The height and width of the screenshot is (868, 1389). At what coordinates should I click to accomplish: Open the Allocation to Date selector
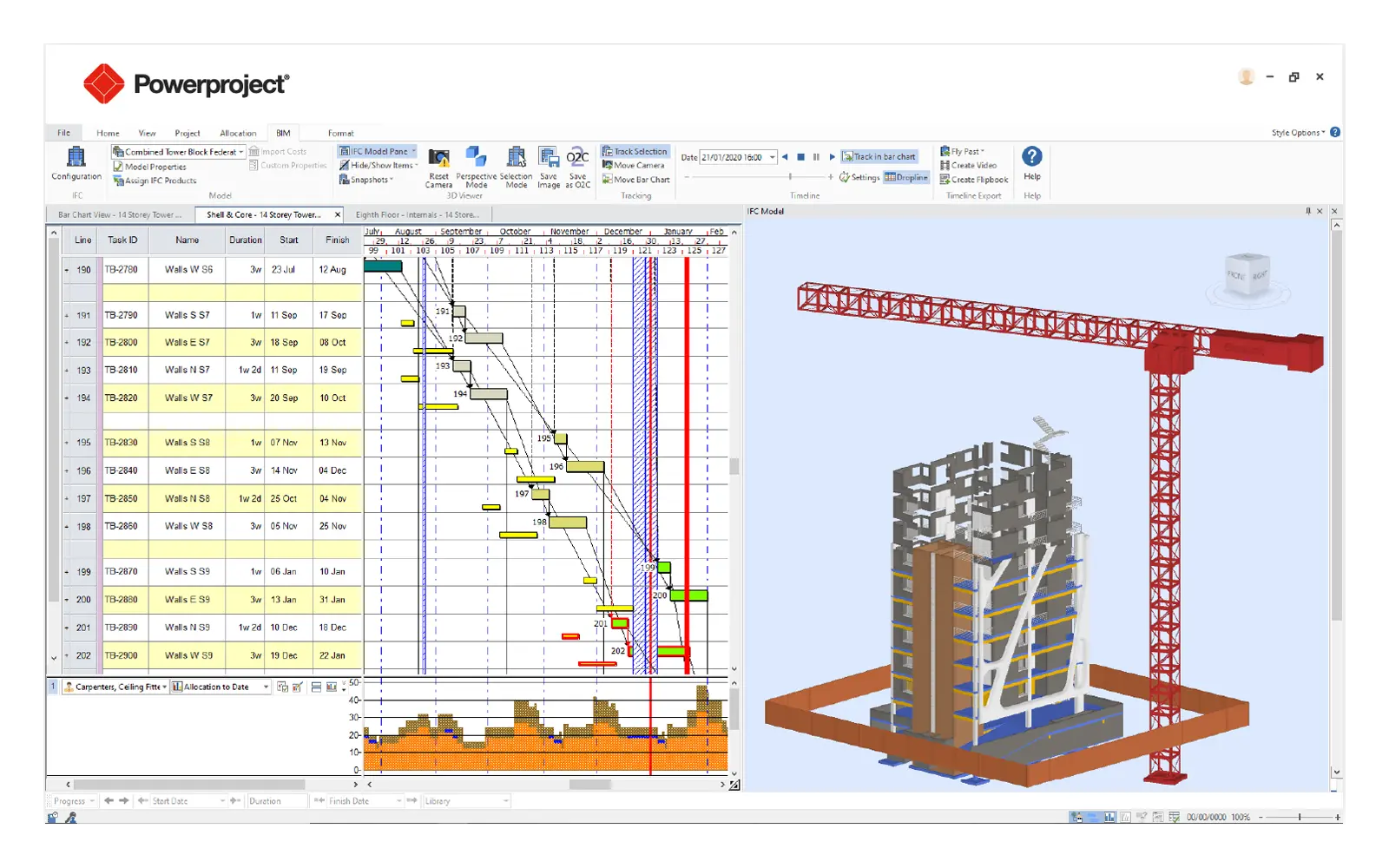pos(218,686)
